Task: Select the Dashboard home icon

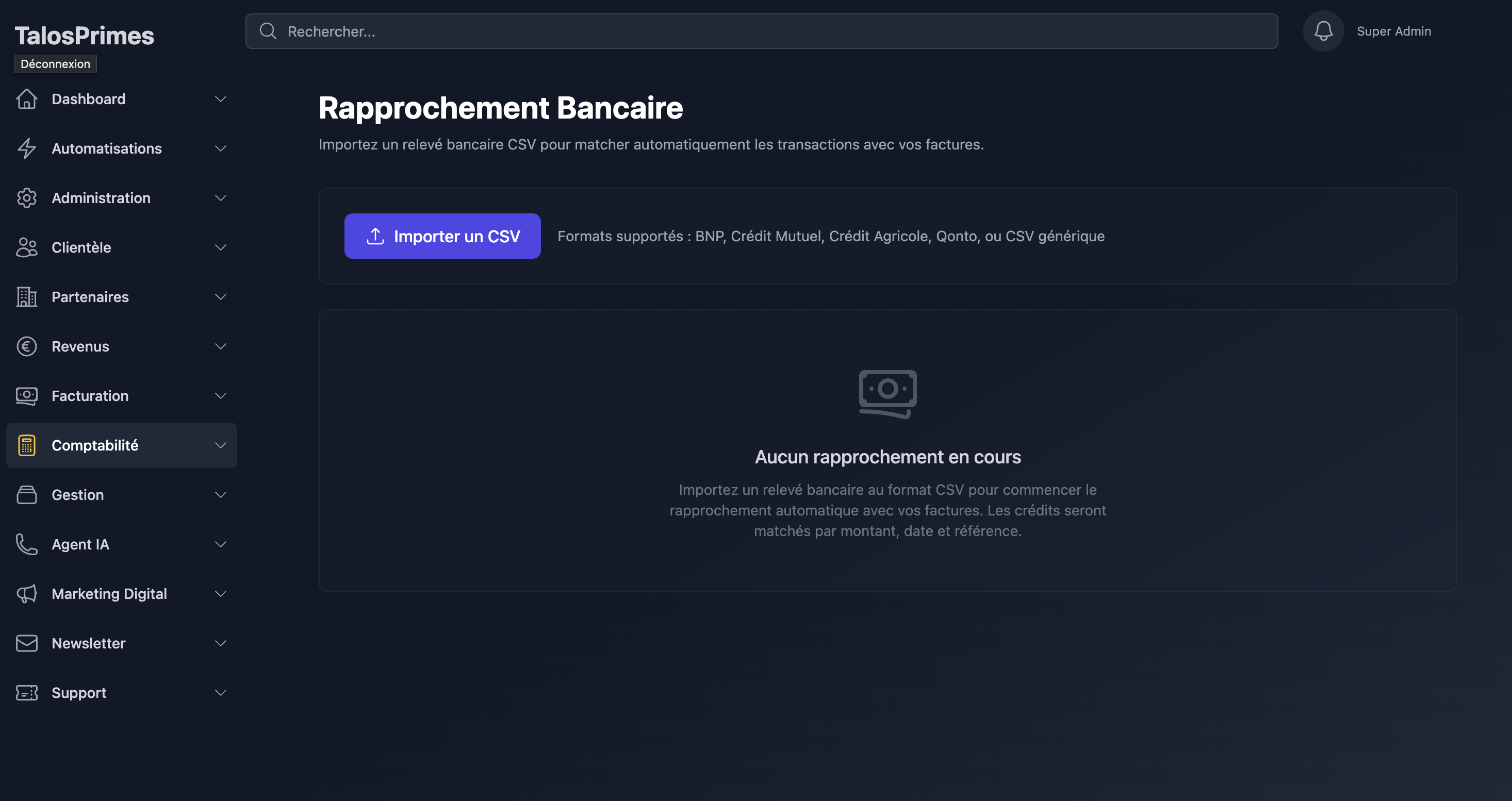Action: coord(26,98)
